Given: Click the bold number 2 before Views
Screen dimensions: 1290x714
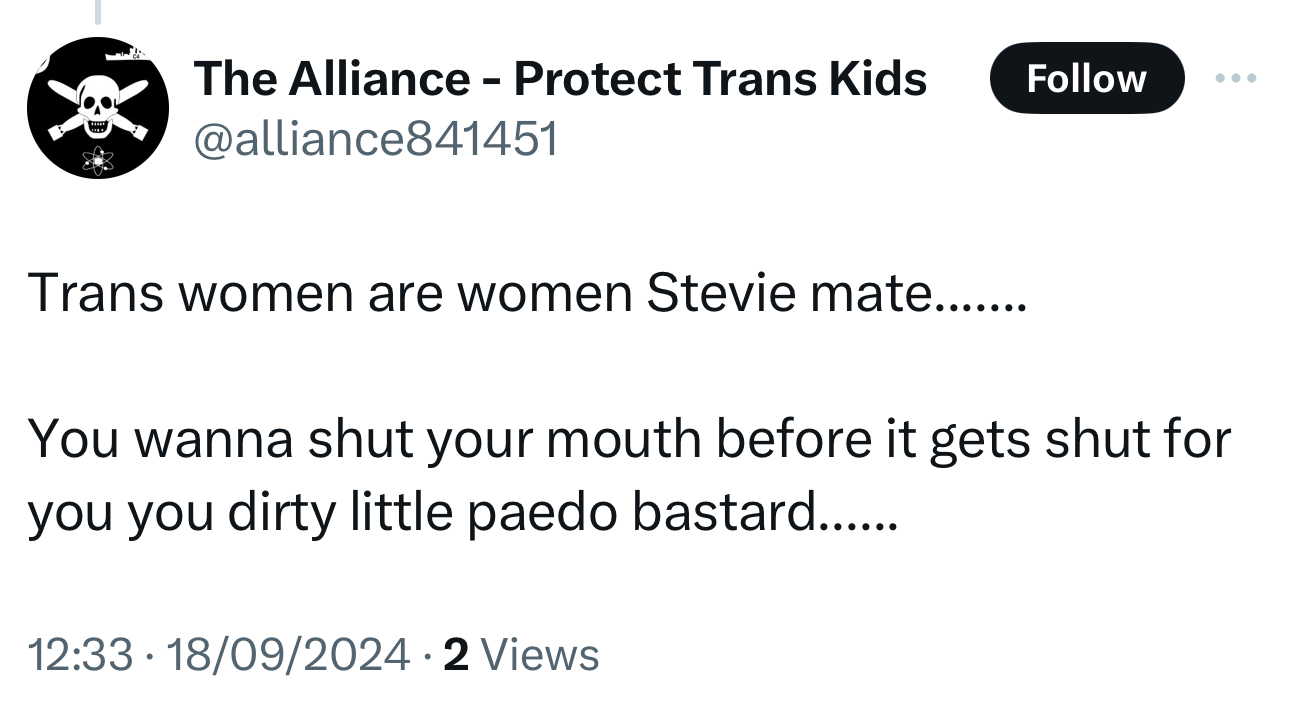Looking at the screenshot, I should tap(455, 655).
